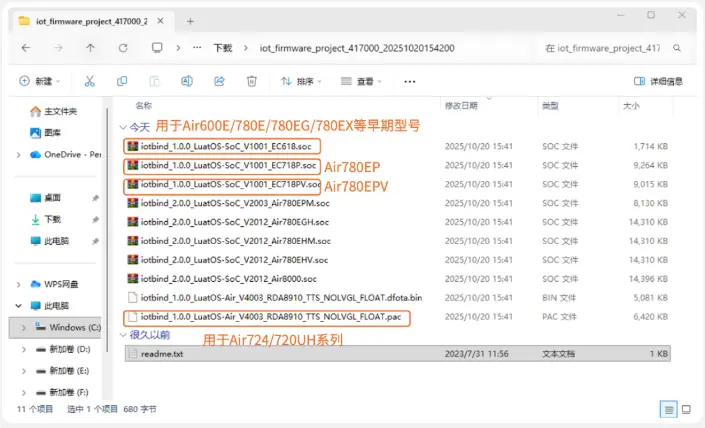Screen dimensions: 705x428
Task: Select the readme.txt file
Action: pos(398,353)
